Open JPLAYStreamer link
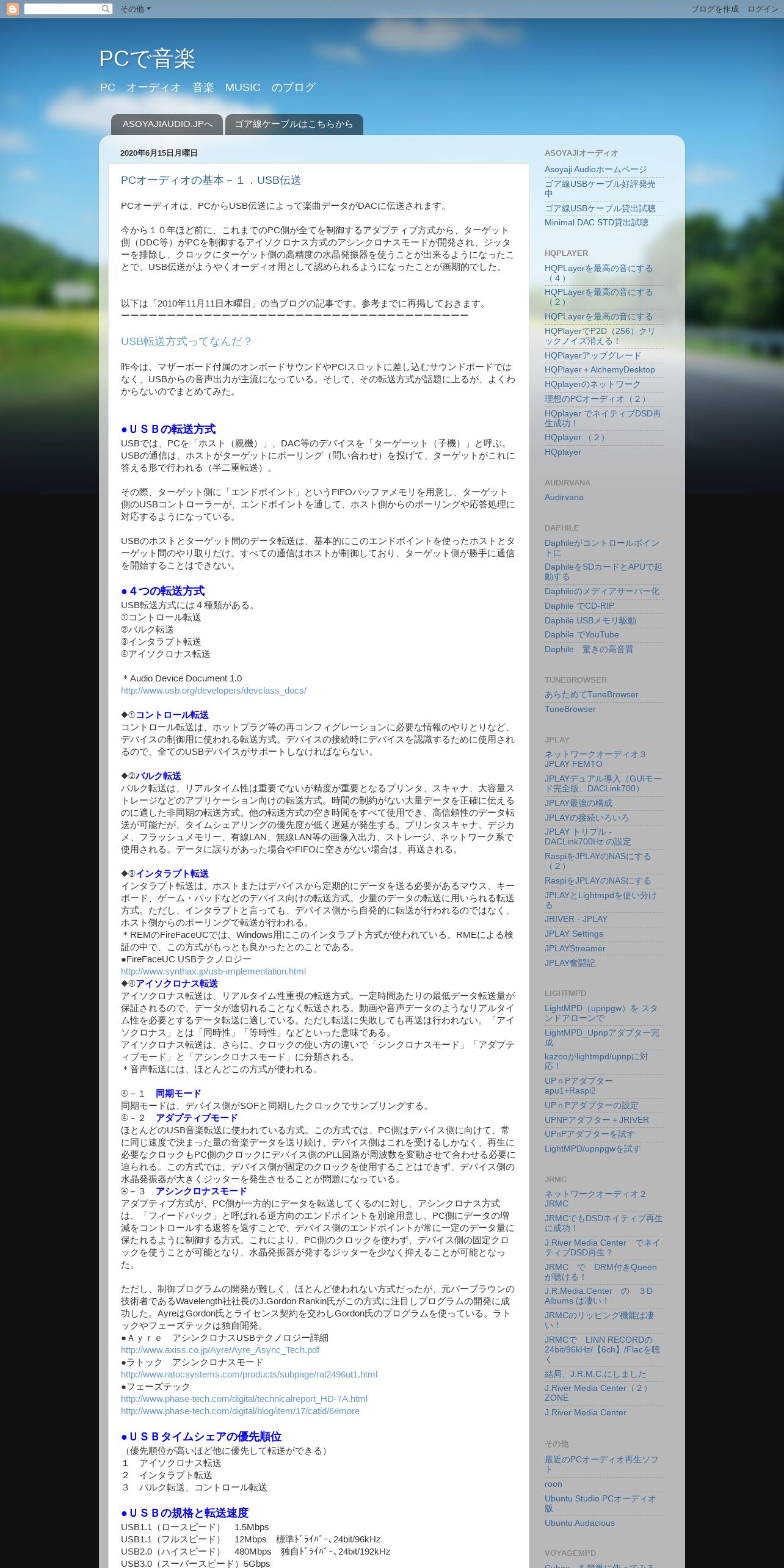This screenshot has width=784, height=1568. [x=575, y=948]
